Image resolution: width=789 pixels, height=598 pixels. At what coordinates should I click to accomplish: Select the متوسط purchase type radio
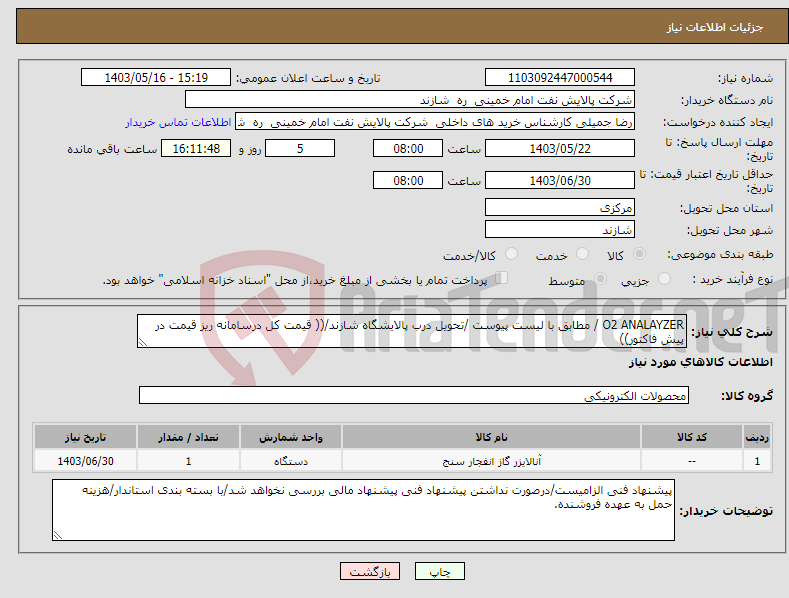pos(600,279)
